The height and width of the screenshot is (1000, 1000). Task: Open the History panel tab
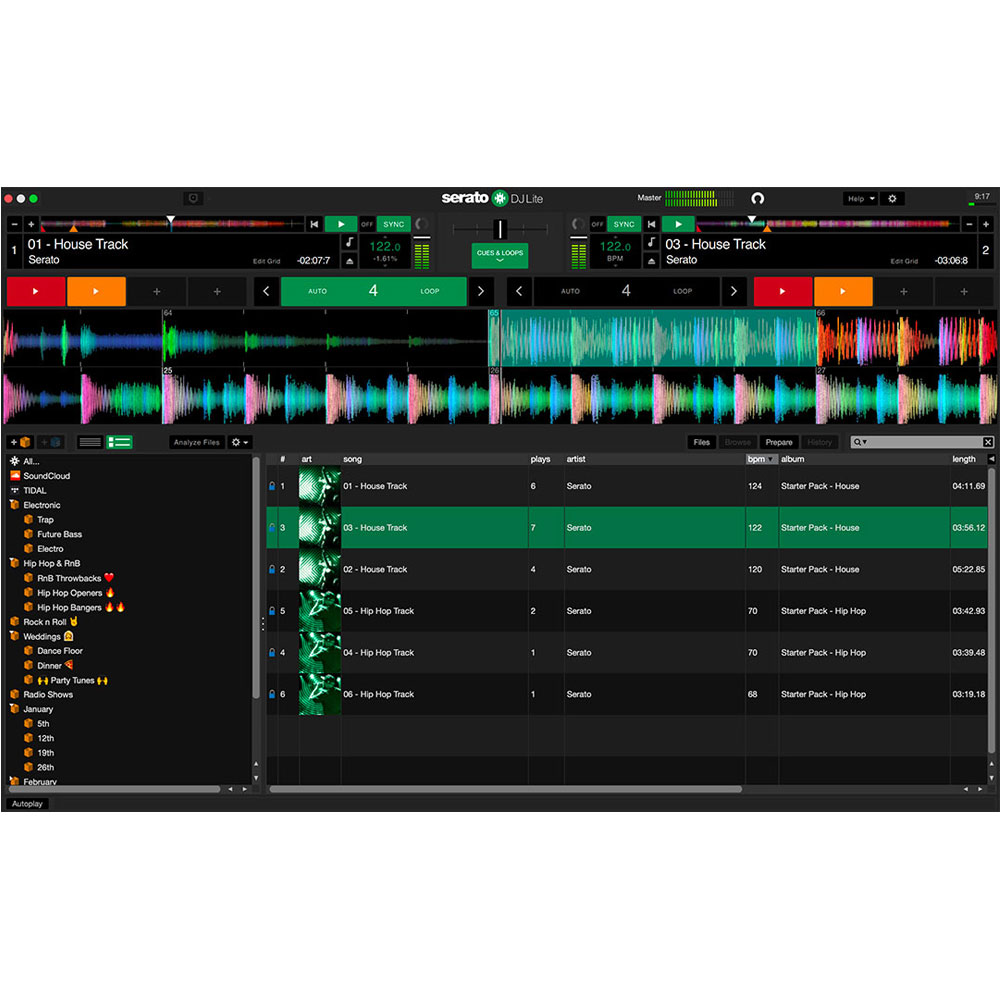tap(820, 442)
